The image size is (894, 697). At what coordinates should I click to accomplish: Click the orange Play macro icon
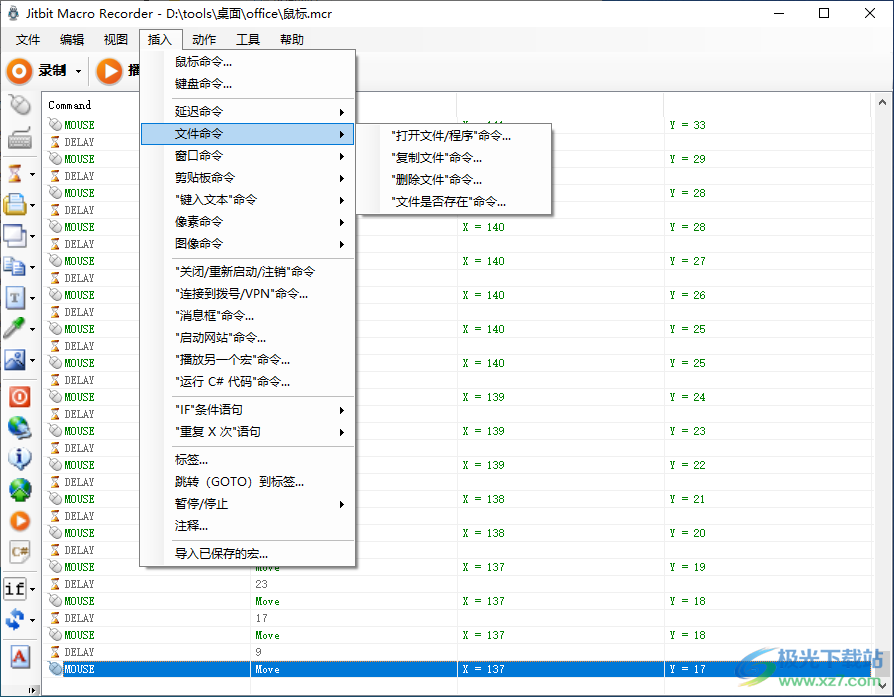click(109, 71)
